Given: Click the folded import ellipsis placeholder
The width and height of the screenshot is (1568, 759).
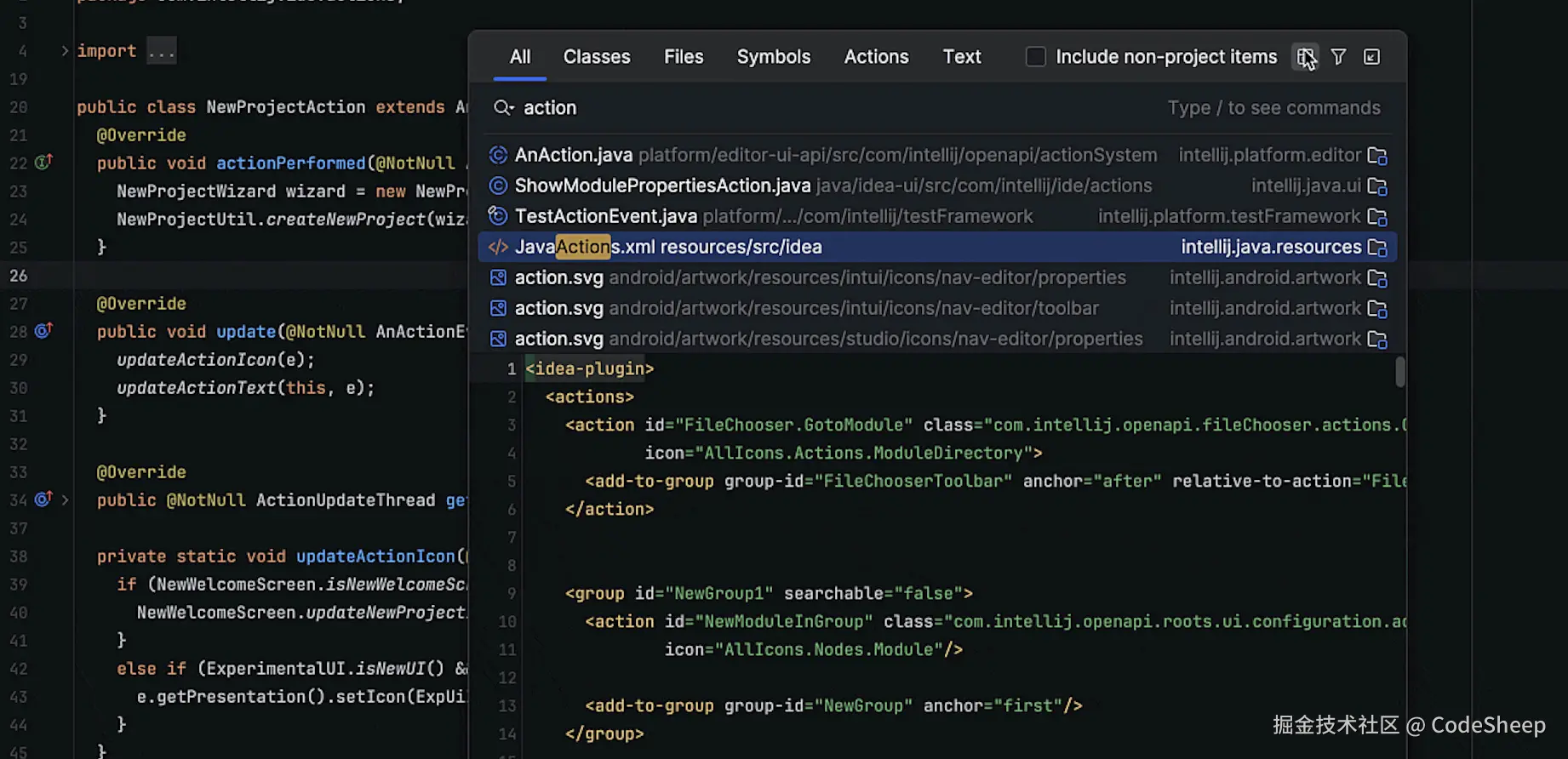Looking at the screenshot, I should [x=161, y=51].
